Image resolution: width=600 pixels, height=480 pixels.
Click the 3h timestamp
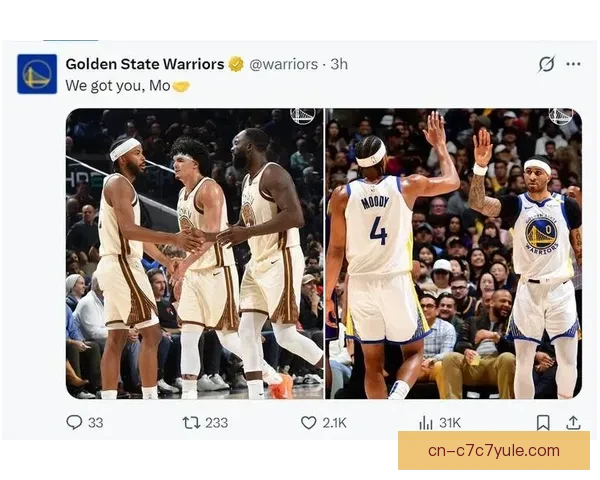[339, 64]
